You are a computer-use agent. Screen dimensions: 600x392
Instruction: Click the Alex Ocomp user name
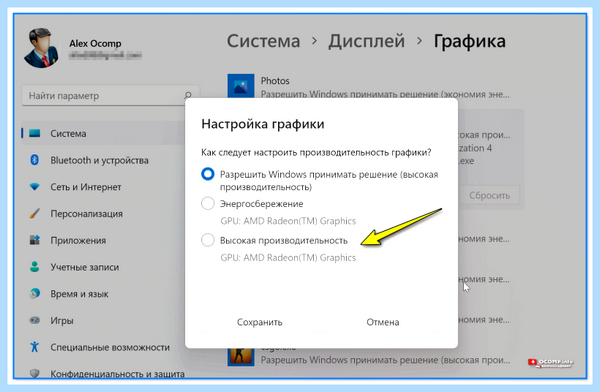click(95, 44)
